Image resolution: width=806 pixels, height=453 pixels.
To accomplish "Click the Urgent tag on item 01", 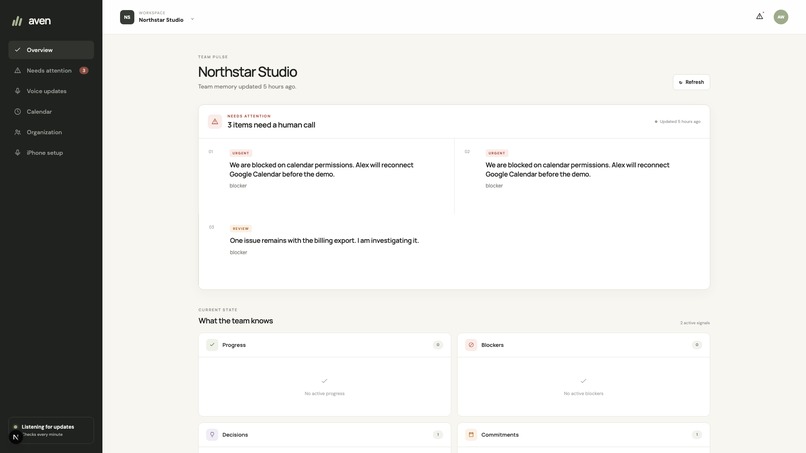I will [241, 153].
